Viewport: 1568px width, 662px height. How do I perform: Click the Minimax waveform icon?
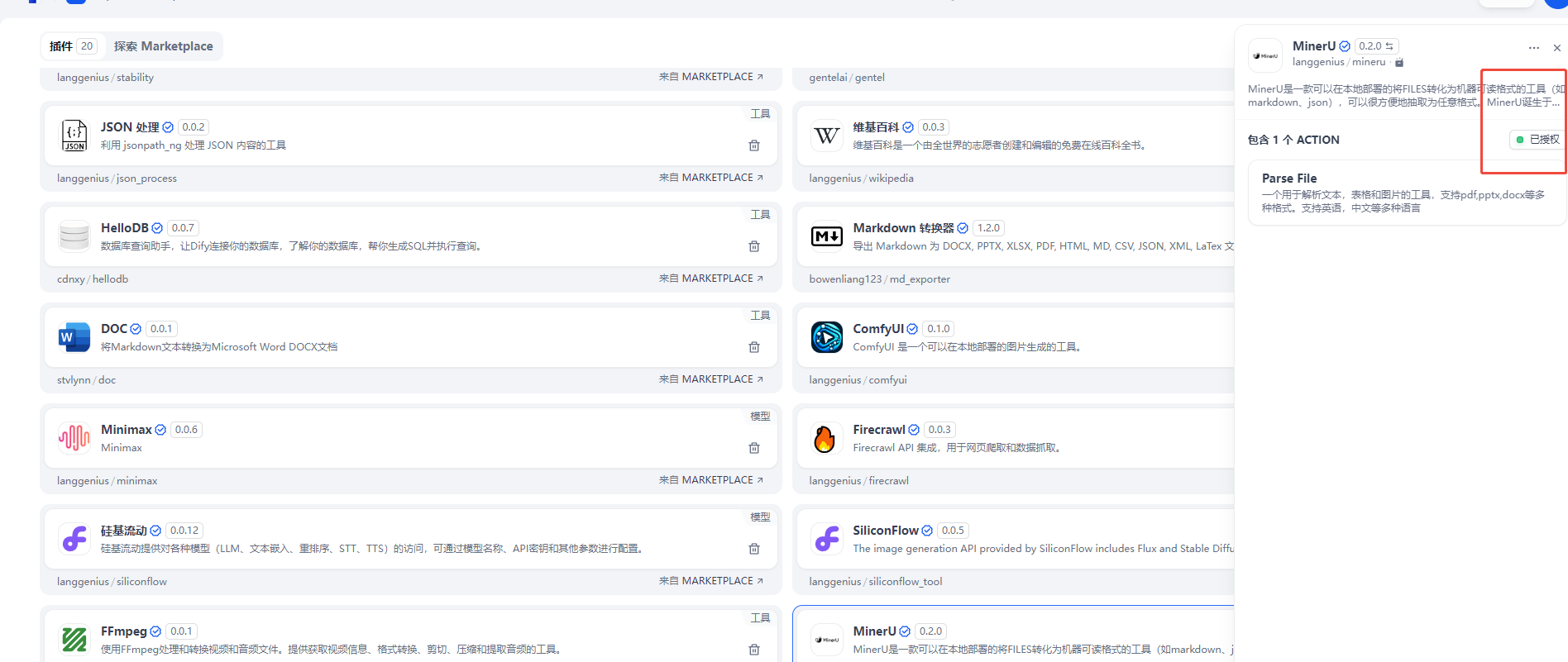coord(74,438)
